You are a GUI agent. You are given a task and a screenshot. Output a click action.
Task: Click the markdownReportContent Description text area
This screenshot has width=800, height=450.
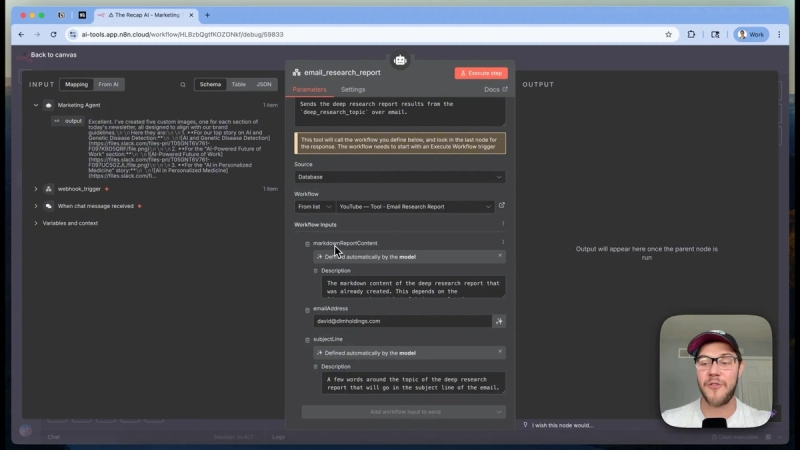pyautogui.click(x=413, y=287)
